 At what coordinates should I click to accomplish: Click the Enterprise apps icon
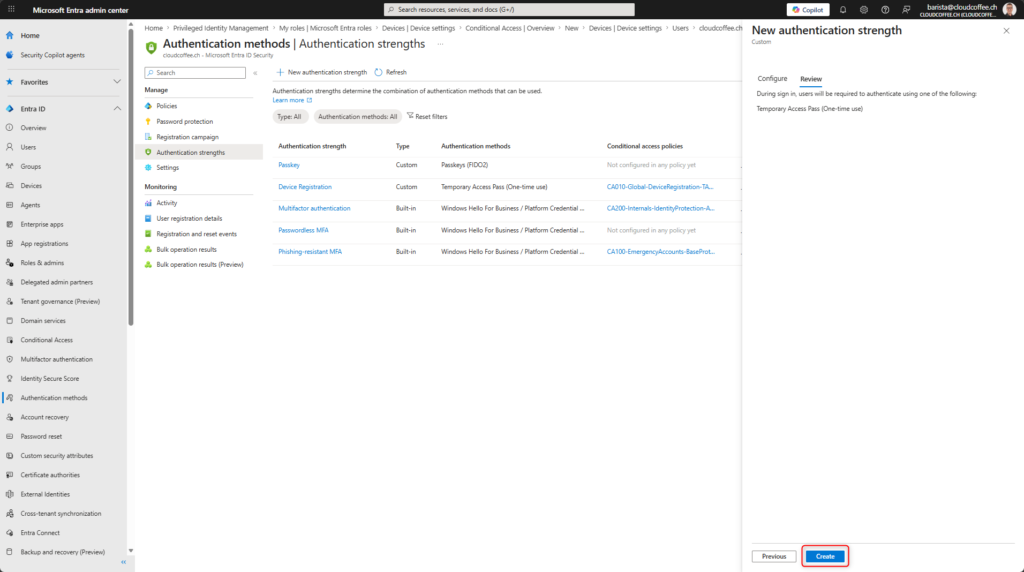pyautogui.click(x=10, y=225)
